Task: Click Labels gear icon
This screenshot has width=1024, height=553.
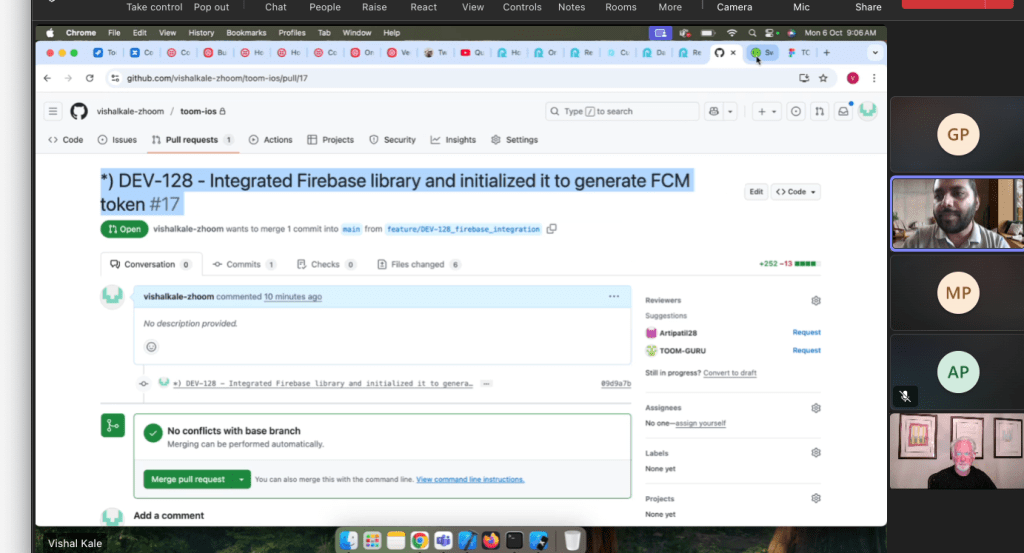Action: (816, 453)
